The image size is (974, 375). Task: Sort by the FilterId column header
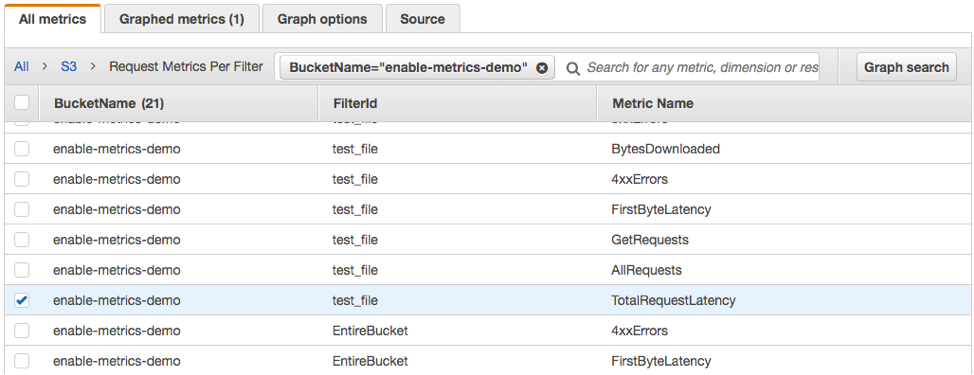click(355, 103)
